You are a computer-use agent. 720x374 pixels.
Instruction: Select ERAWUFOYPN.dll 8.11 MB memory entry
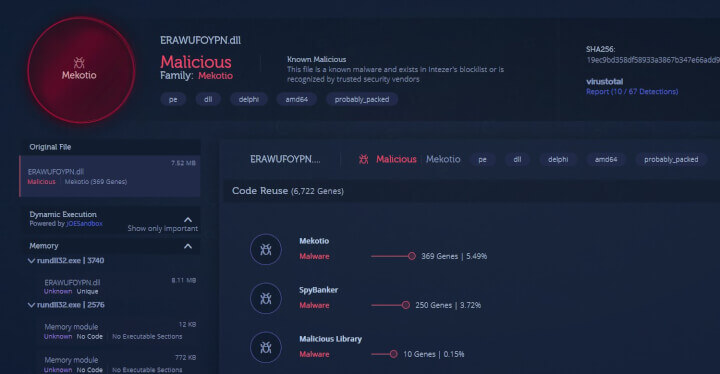pos(119,286)
